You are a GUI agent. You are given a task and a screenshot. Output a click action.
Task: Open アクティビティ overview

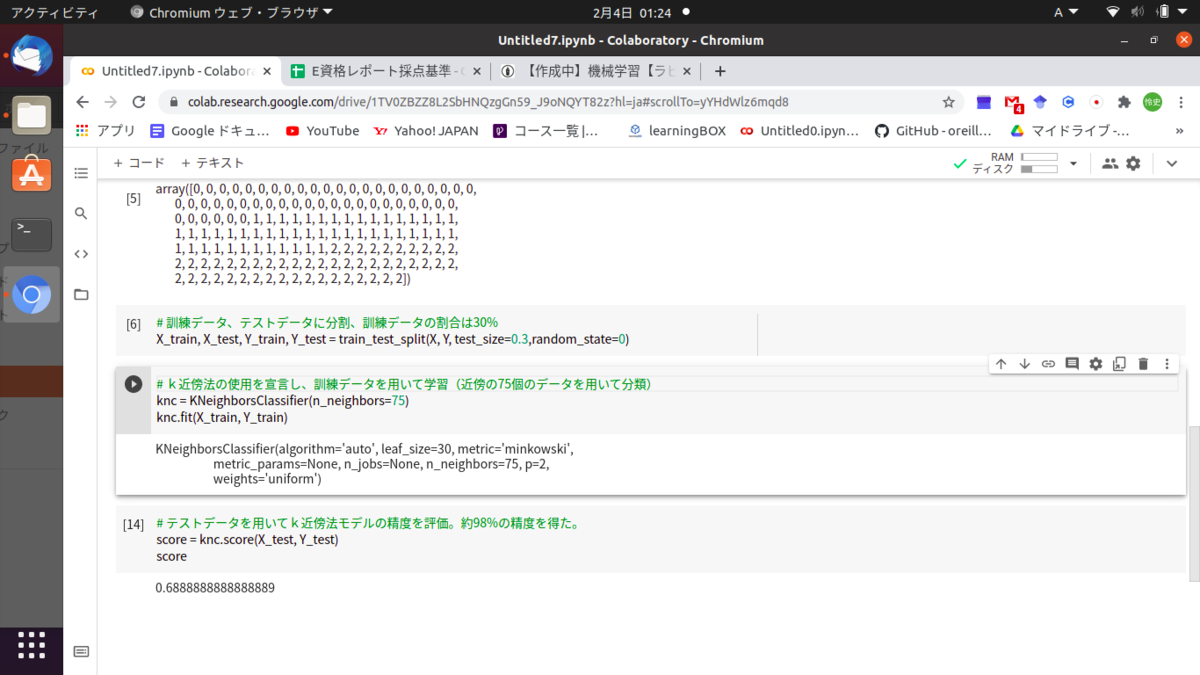click(53, 13)
